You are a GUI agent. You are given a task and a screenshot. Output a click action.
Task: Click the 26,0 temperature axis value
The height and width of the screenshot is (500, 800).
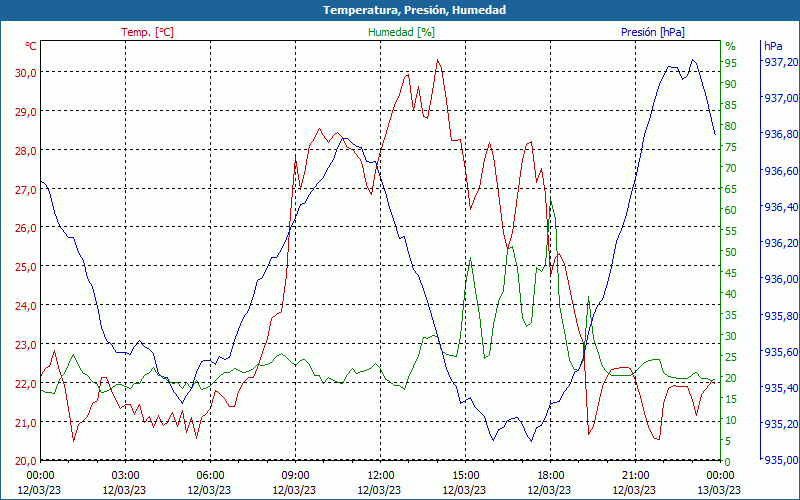pyautogui.click(x=26, y=228)
